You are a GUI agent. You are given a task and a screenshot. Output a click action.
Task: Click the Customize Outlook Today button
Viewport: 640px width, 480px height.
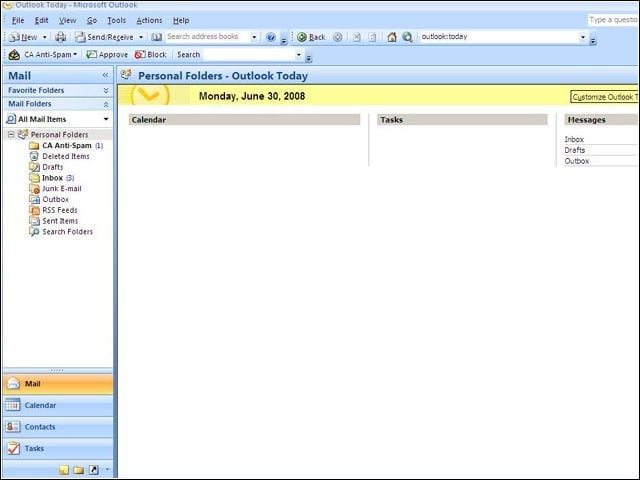pos(604,97)
